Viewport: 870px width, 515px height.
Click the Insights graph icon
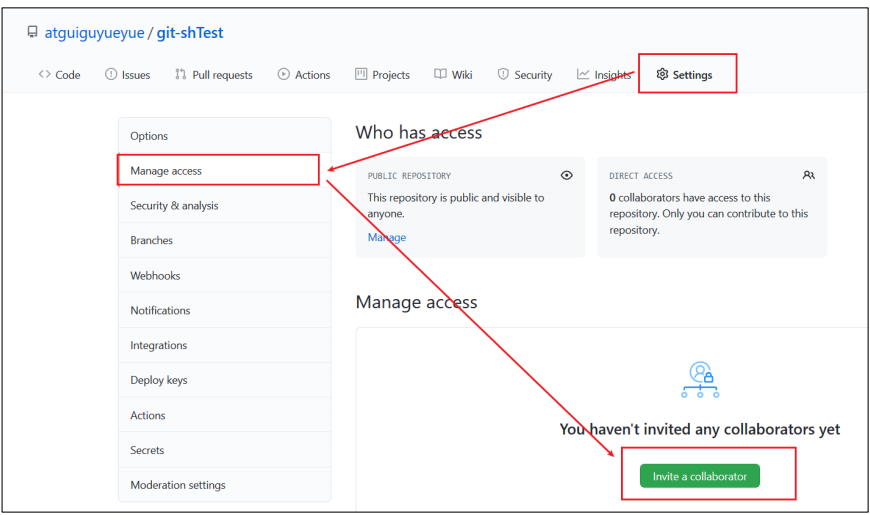point(583,74)
